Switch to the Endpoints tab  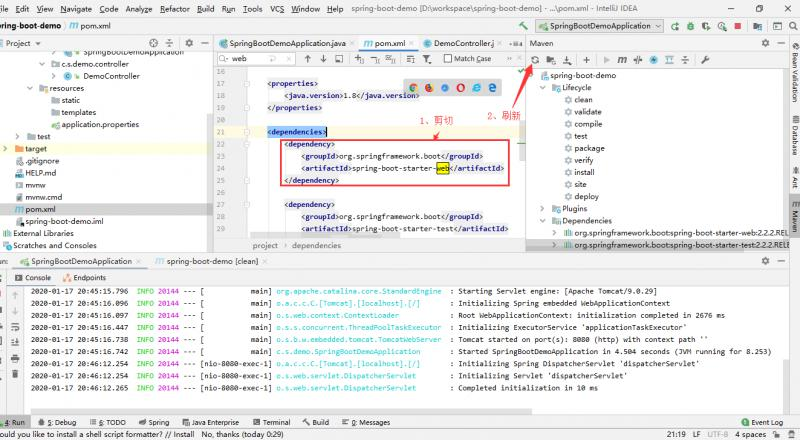tap(84, 278)
